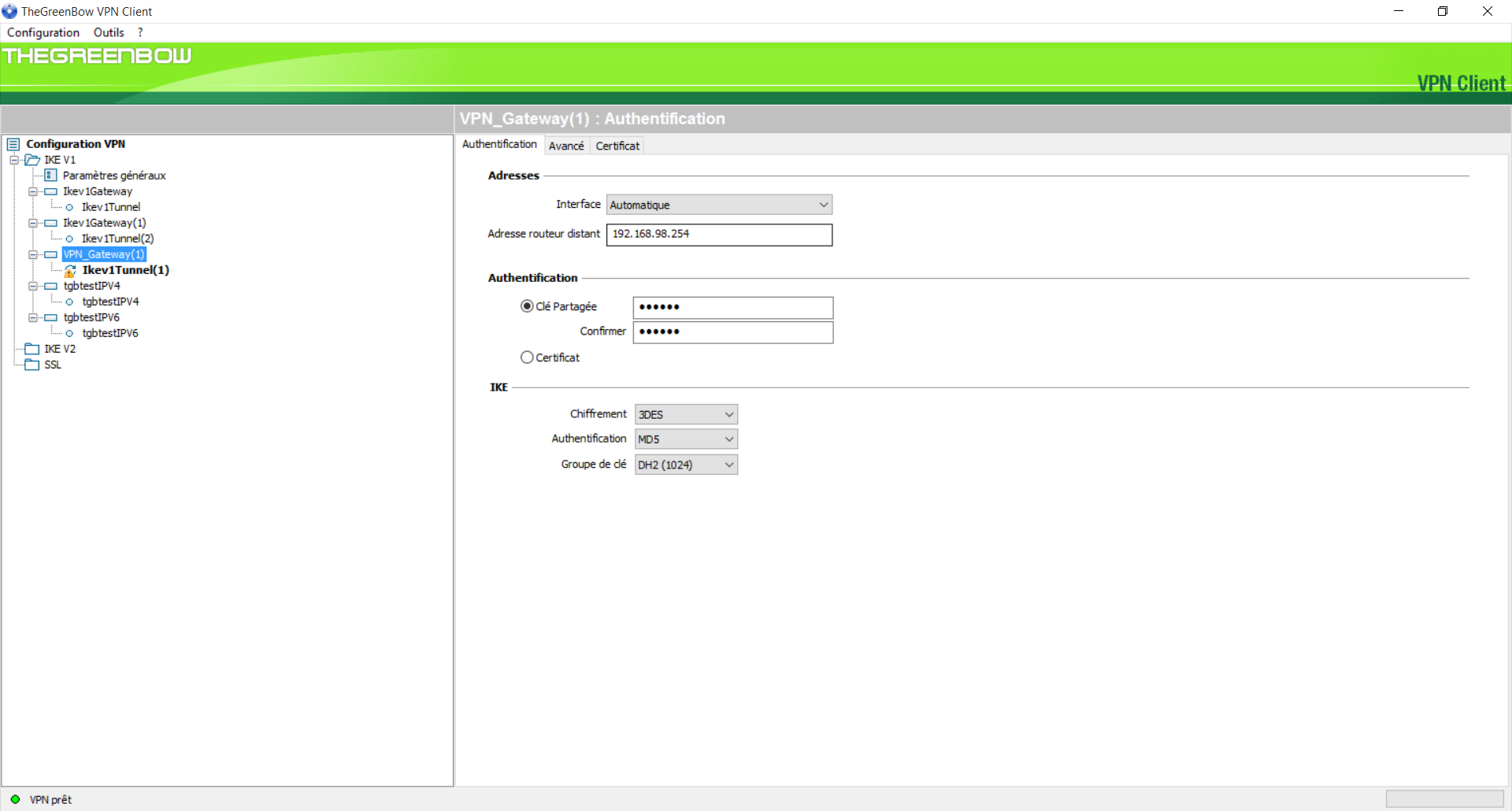Select the VPN_Gateway(1) tree label
Viewport: 1512px width, 811px height.
coord(104,254)
